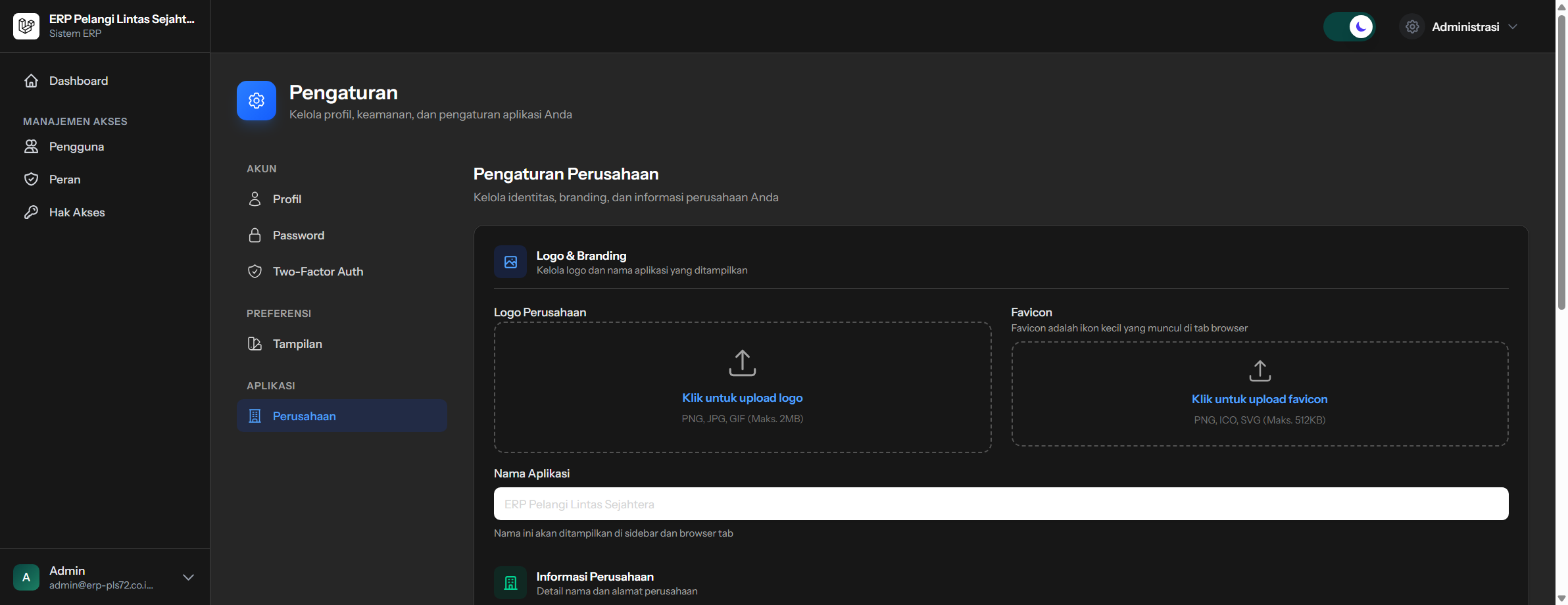The image size is (1568, 605).
Task: Click the Hak Akses key icon
Action: [x=31, y=212]
